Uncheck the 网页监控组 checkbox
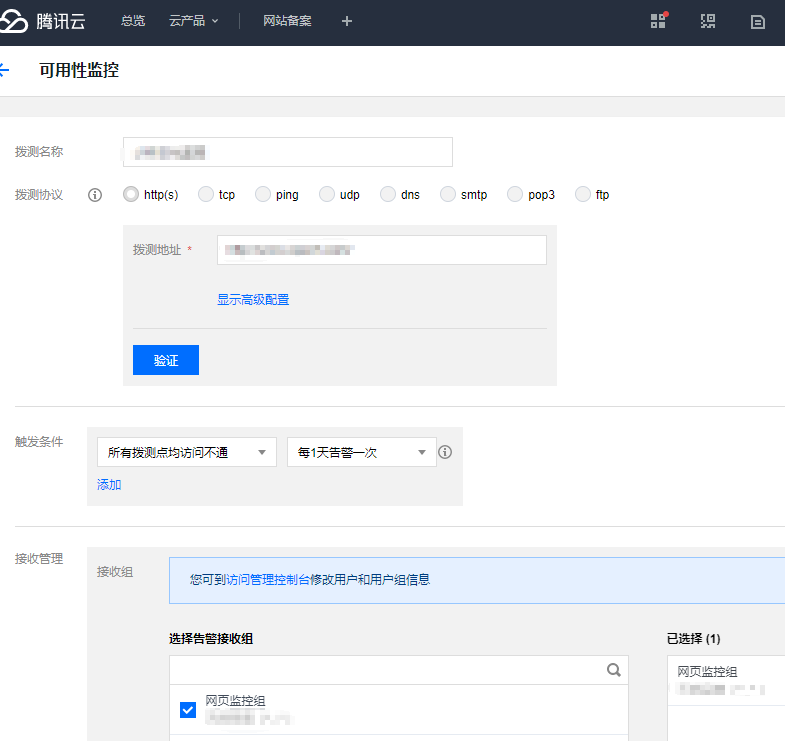 tap(187, 710)
